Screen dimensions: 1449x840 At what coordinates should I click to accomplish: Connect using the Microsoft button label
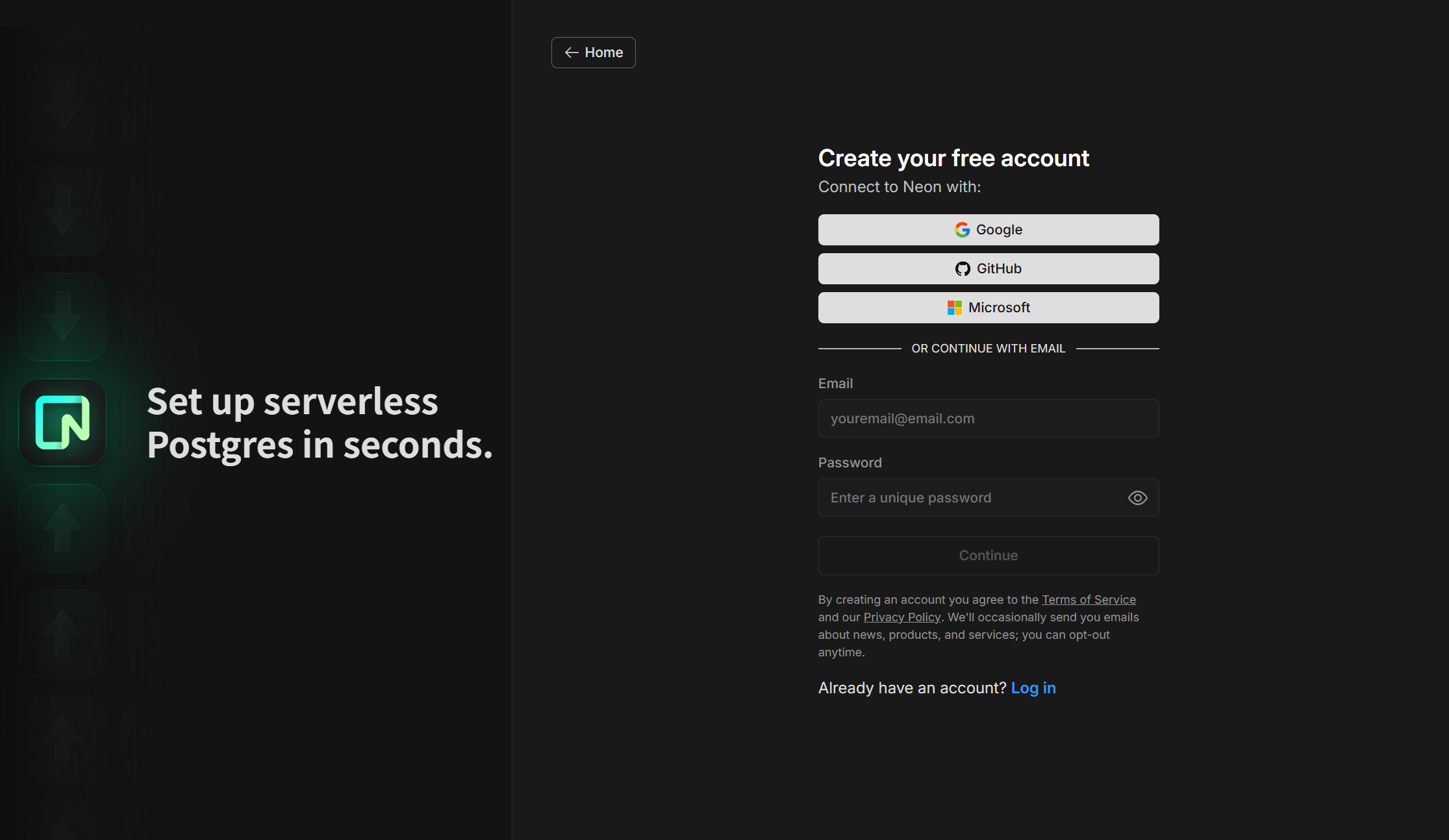[999, 308]
